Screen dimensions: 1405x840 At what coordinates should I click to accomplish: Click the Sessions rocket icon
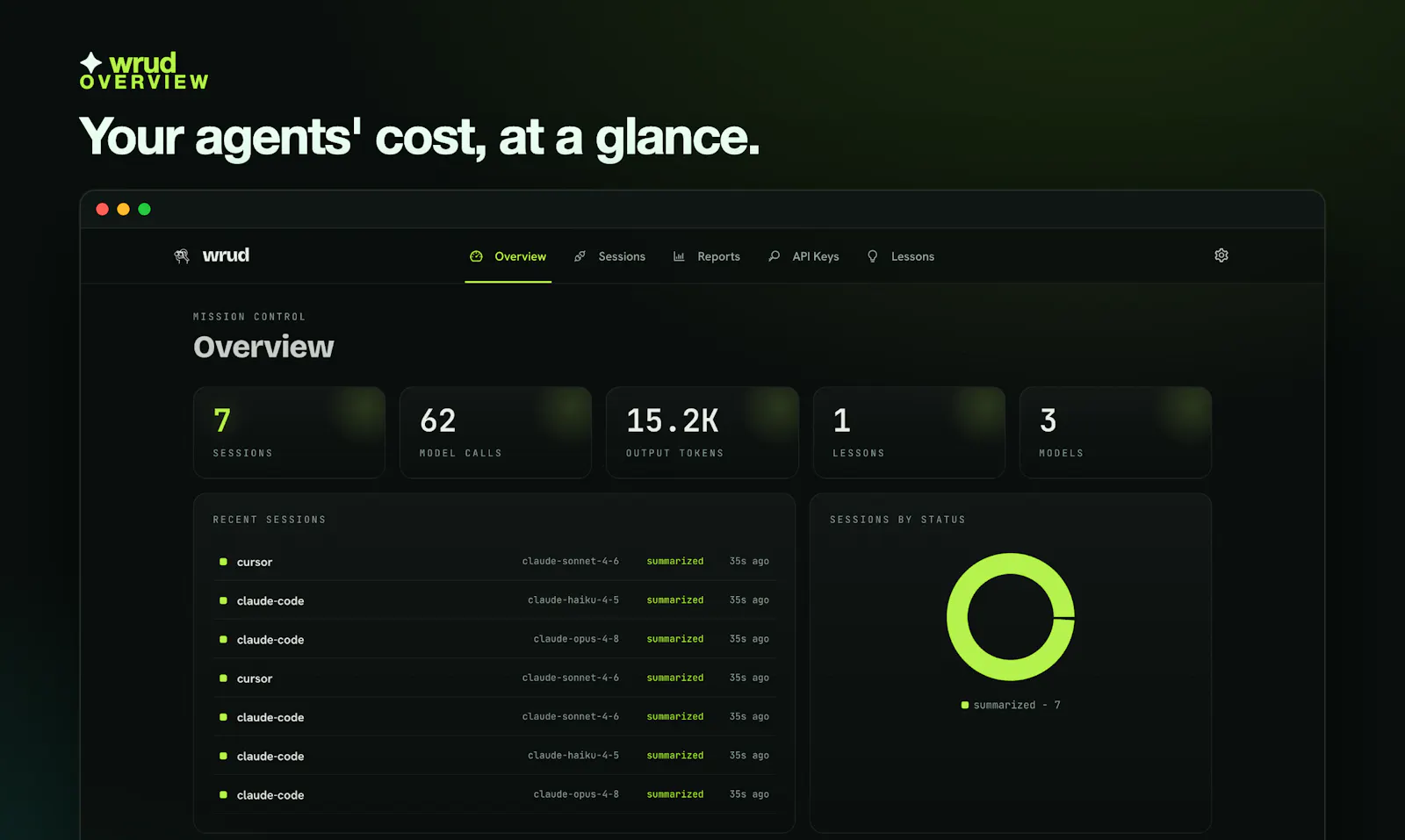point(580,256)
